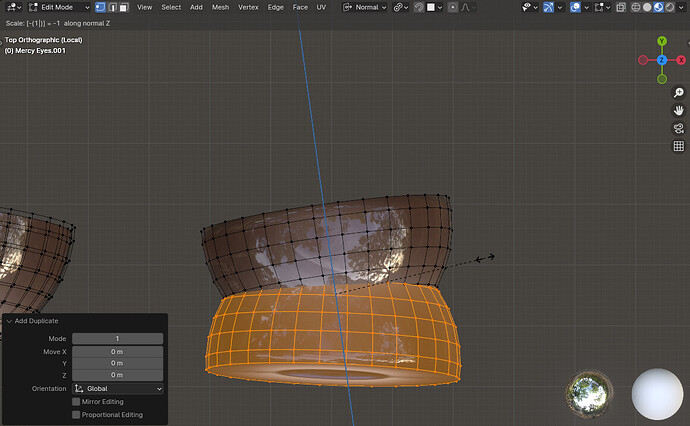This screenshot has width=690, height=426.
Task: Enable edge select mode
Action: 113,7
